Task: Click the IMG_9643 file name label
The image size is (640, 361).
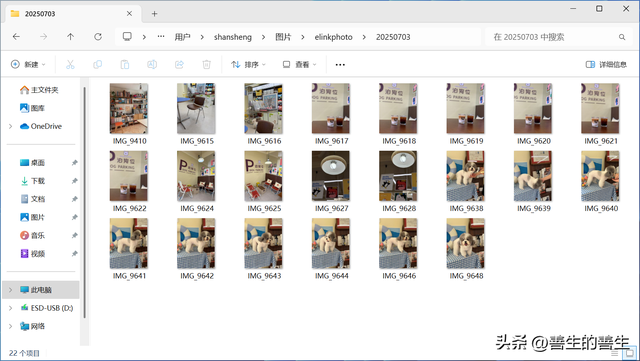Action: click(x=264, y=276)
